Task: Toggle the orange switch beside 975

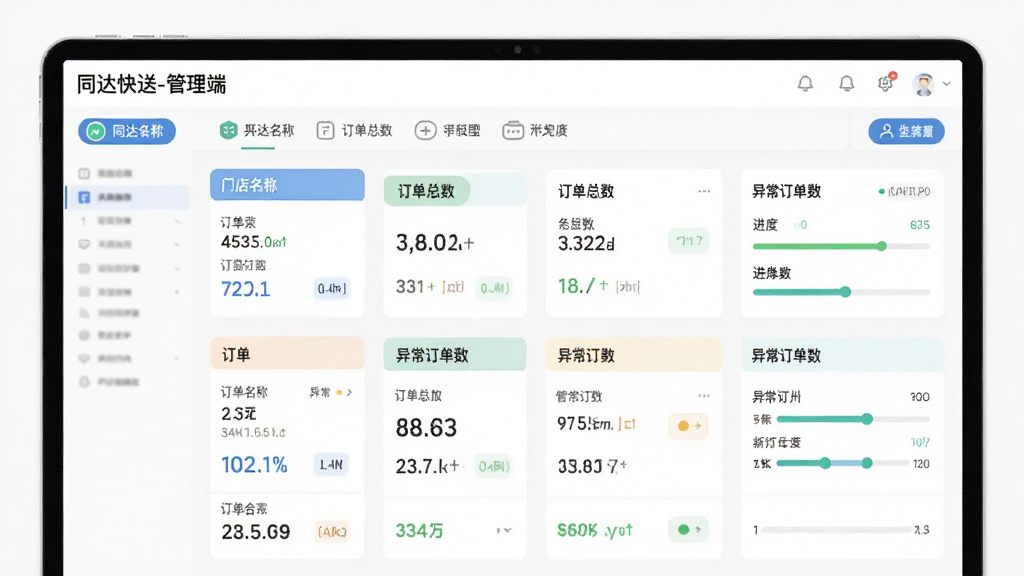Action: [689, 426]
